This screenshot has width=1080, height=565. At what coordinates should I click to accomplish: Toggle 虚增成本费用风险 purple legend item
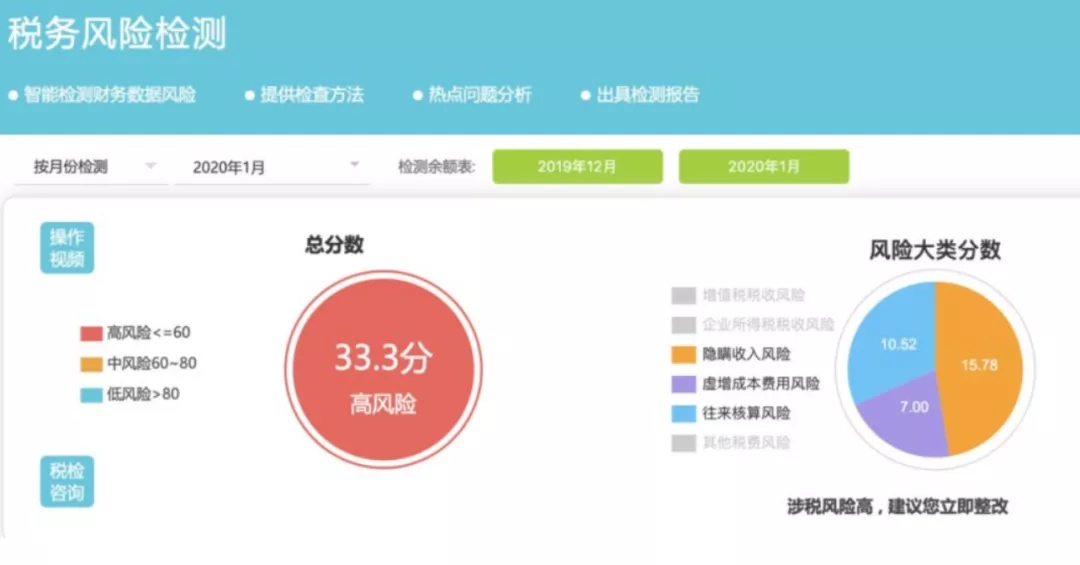[x=746, y=384]
